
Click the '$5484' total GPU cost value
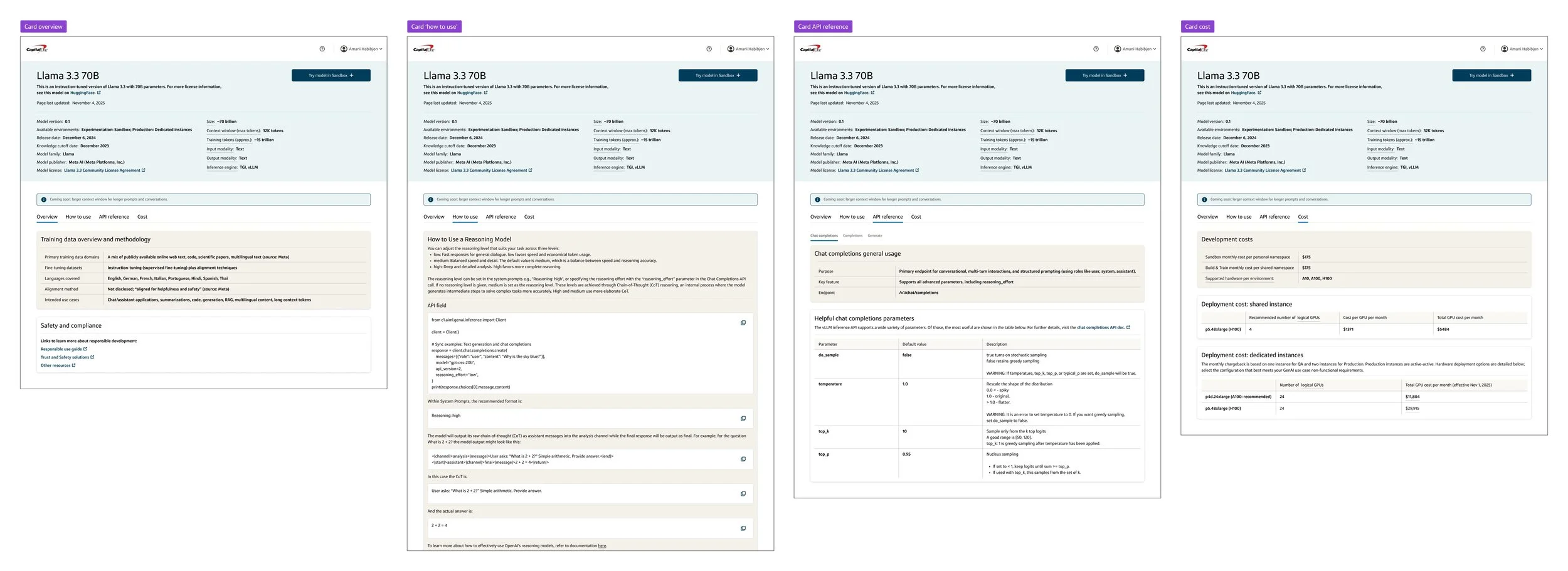point(1443,330)
